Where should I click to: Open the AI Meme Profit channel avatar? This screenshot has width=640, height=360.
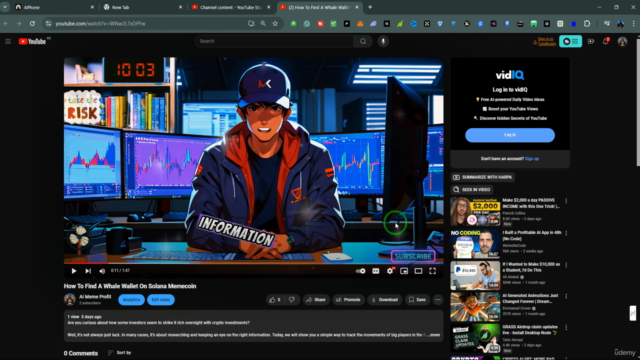point(70,300)
